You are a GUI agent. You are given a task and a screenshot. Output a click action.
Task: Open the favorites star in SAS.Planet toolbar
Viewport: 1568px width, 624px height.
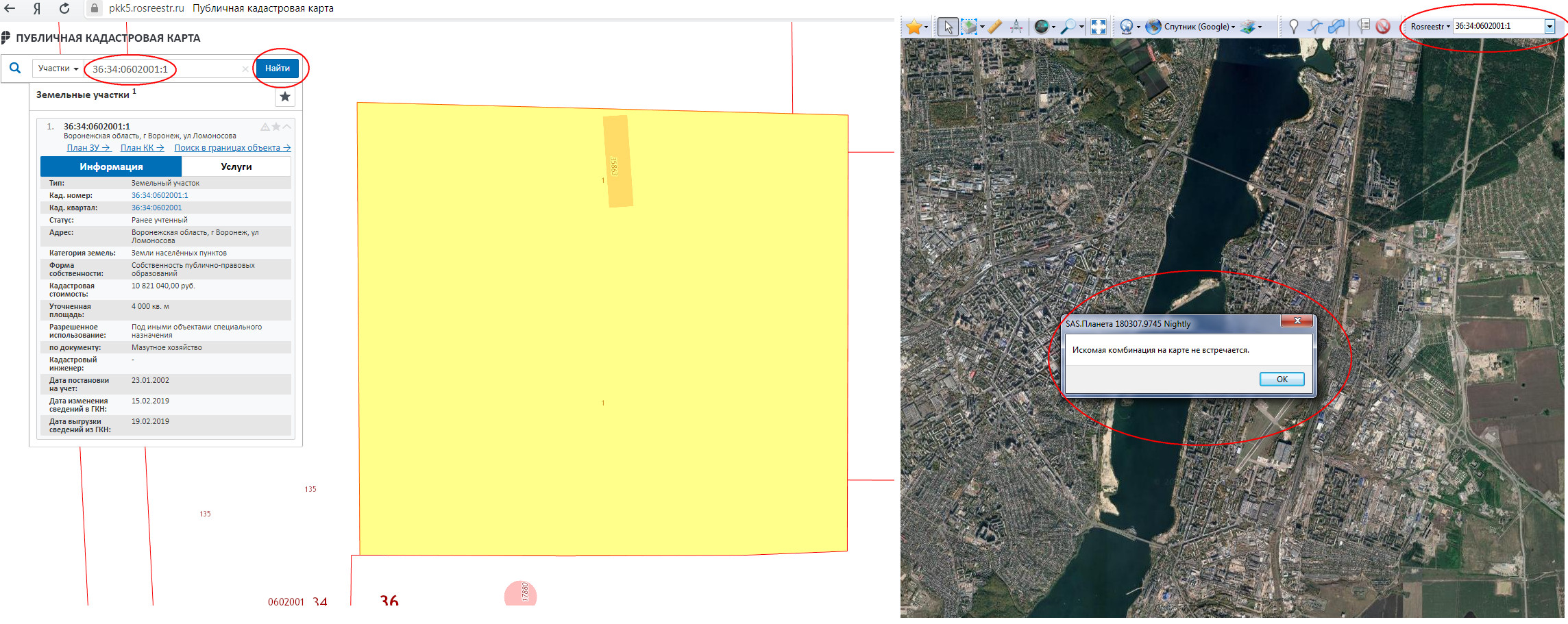[x=914, y=27]
